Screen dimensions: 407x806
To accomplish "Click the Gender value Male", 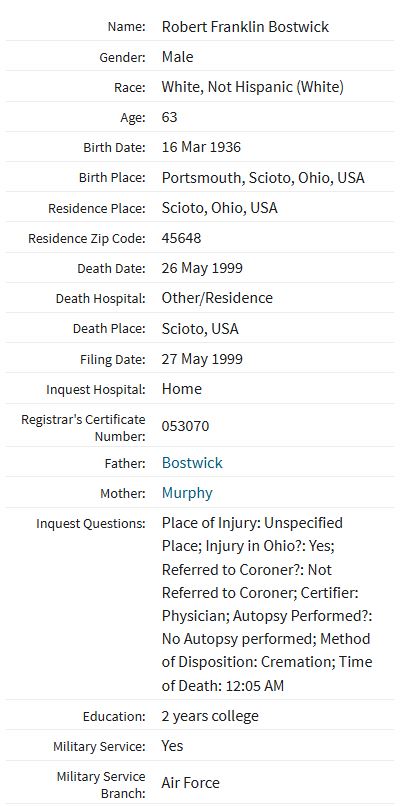I will [177, 57].
